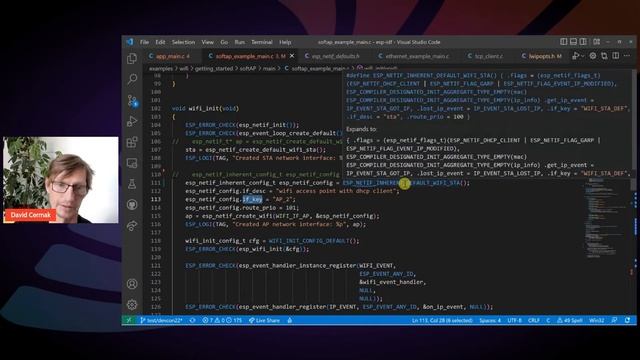Expand the 'wifi' breadcrumb segment

(184, 69)
